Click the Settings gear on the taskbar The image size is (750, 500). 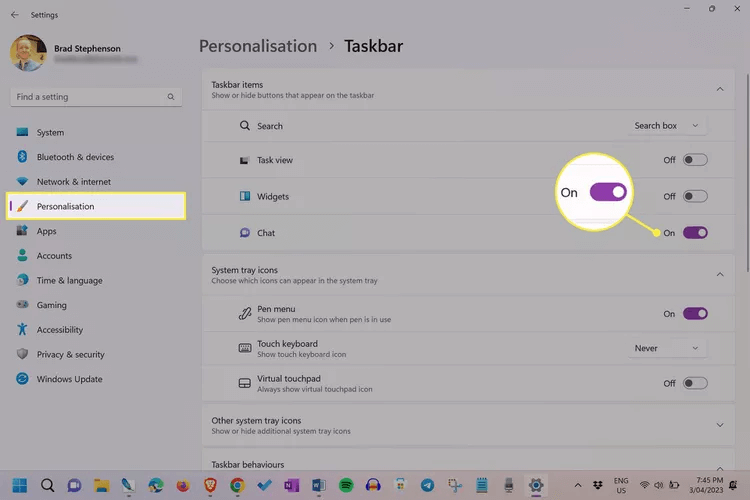(x=536, y=486)
